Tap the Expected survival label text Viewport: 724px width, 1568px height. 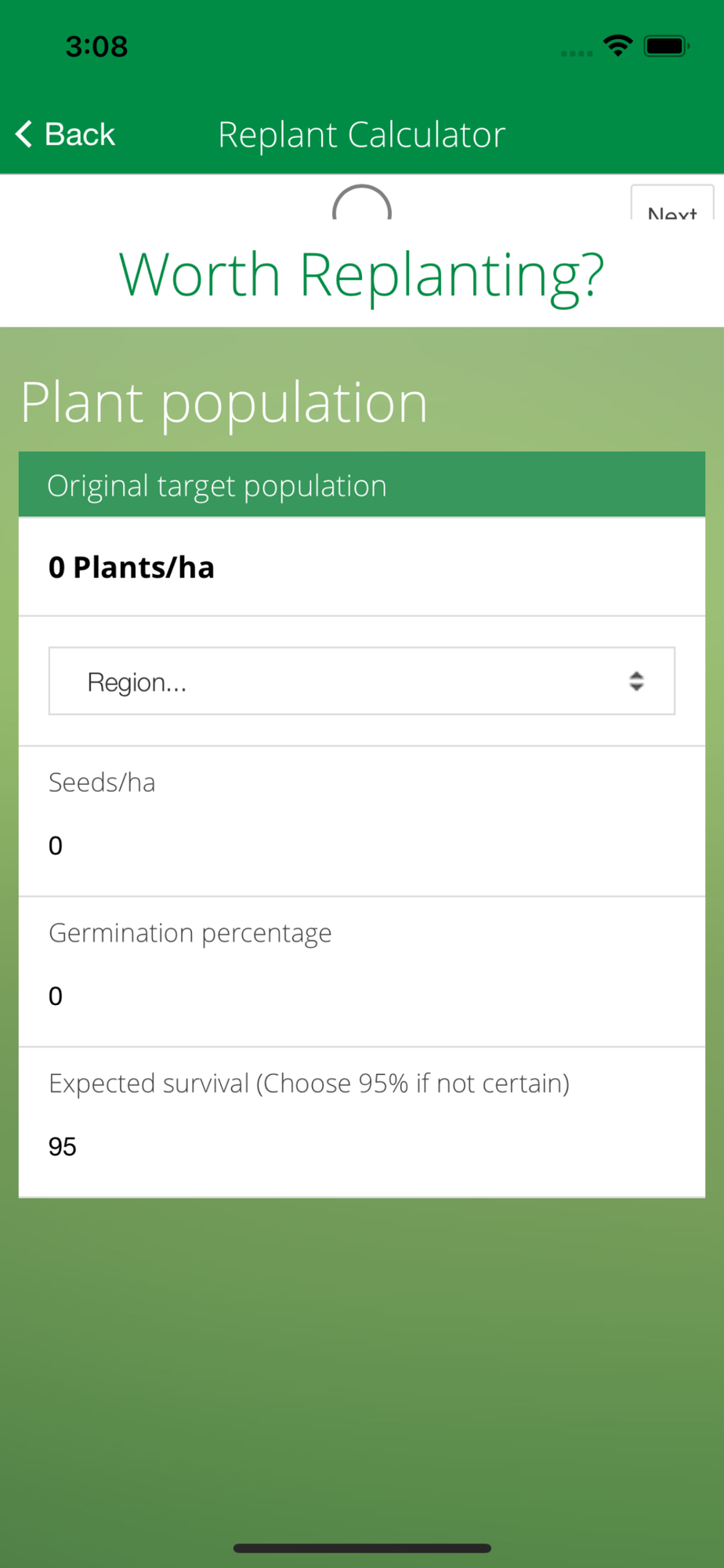click(x=309, y=1083)
